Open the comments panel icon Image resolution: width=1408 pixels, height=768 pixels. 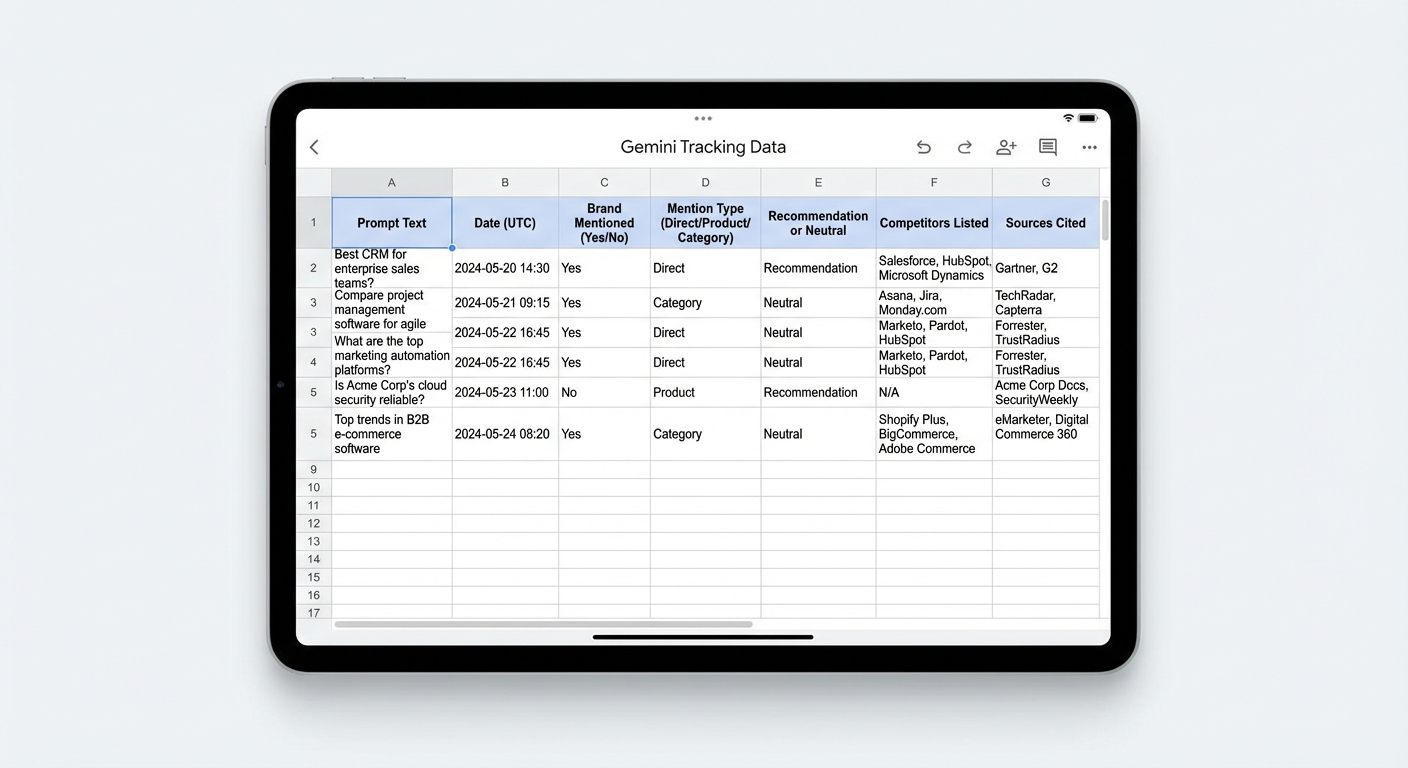(x=1047, y=147)
